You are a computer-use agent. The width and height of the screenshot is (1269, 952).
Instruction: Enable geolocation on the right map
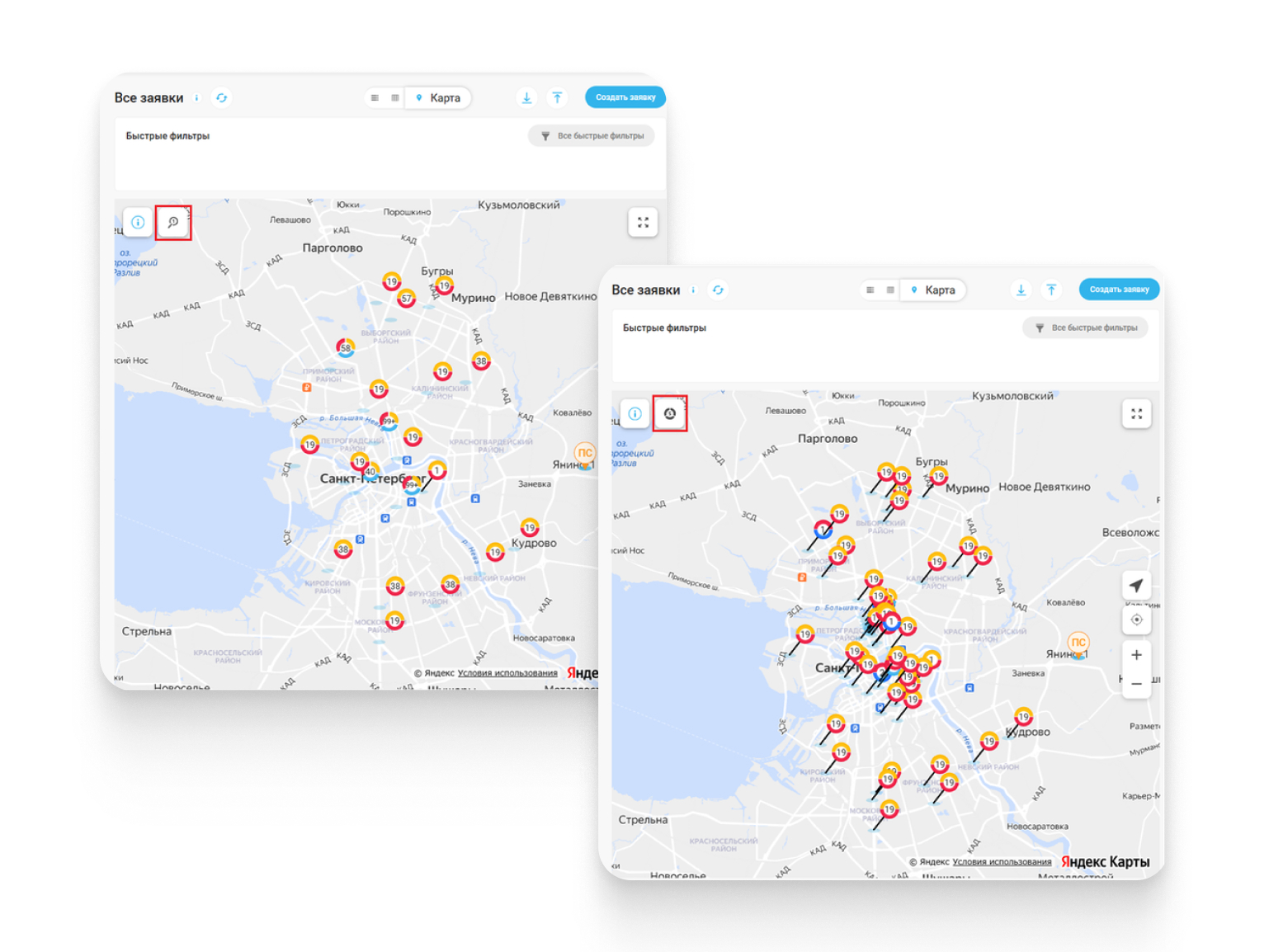coord(1136,620)
